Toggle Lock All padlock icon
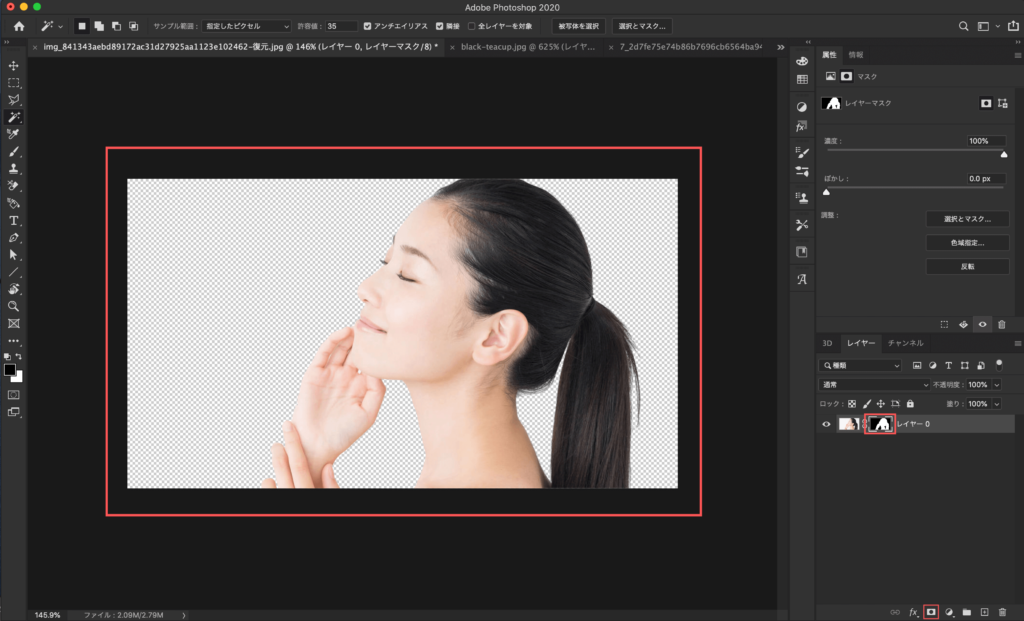This screenshot has width=1024, height=621. (x=910, y=404)
